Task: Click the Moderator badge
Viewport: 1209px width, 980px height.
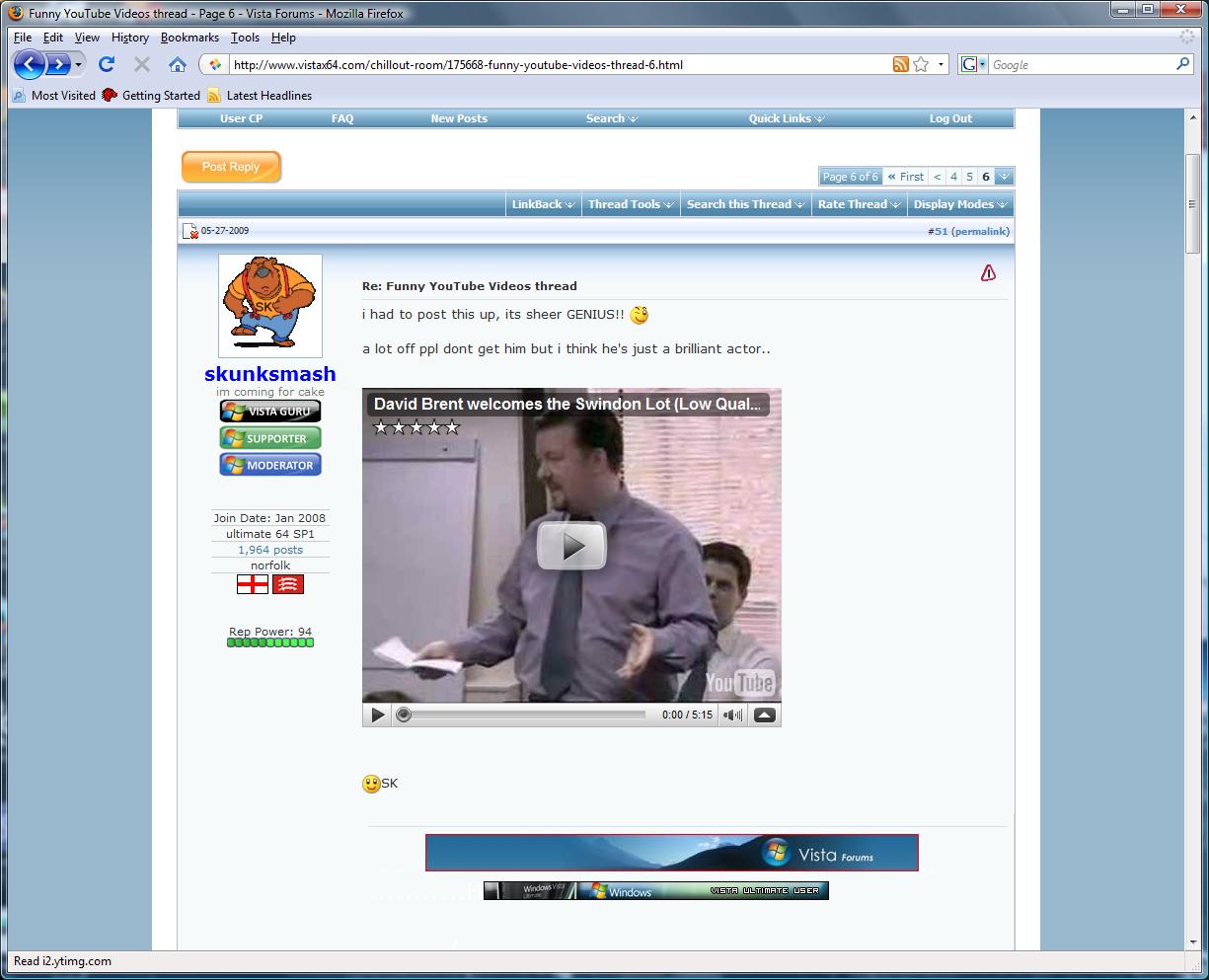Action: 270,465
